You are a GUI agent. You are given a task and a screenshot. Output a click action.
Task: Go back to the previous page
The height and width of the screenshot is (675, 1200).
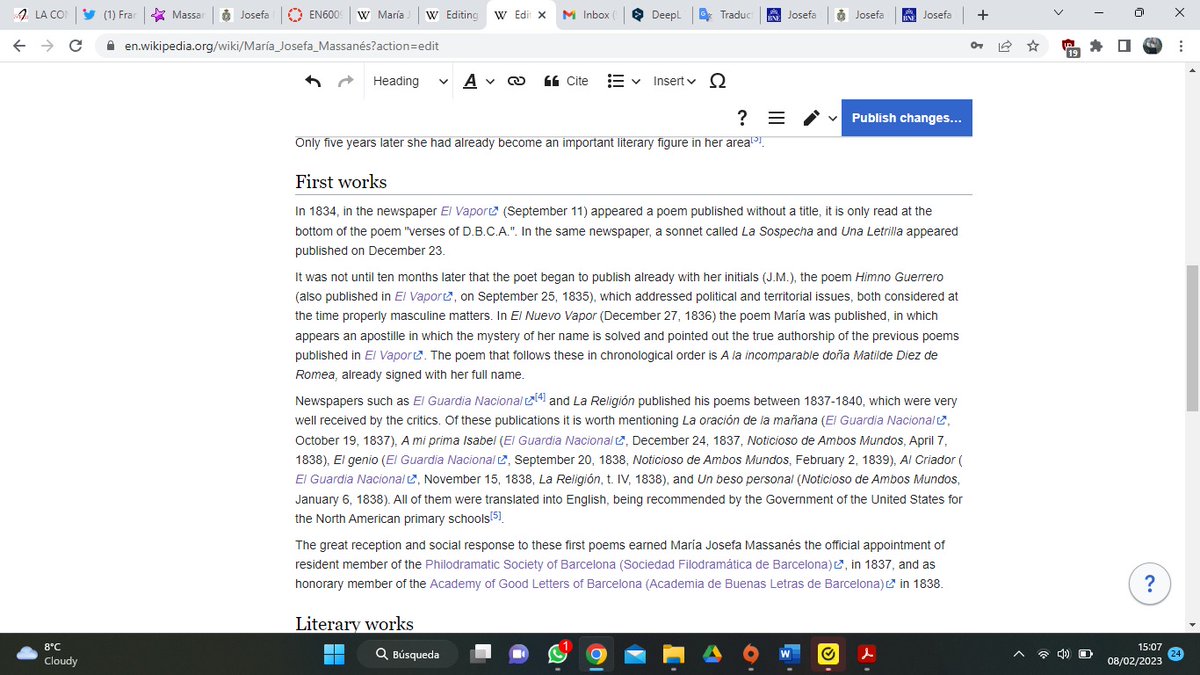pos(19,46)
